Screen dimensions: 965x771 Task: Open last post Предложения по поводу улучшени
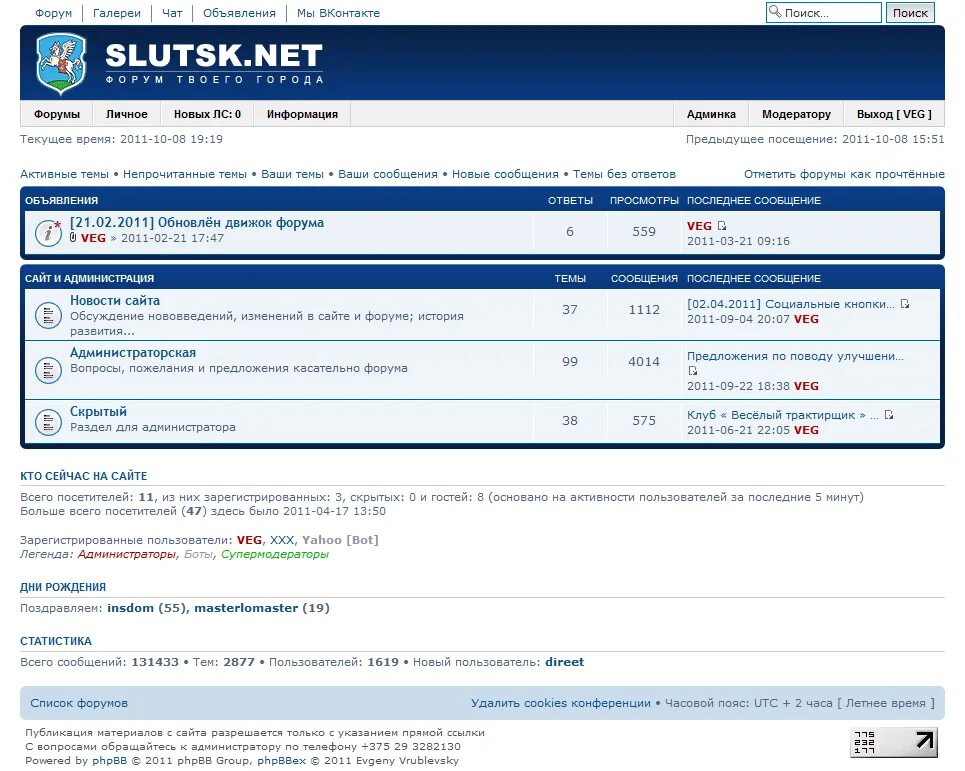pos(795,356)
